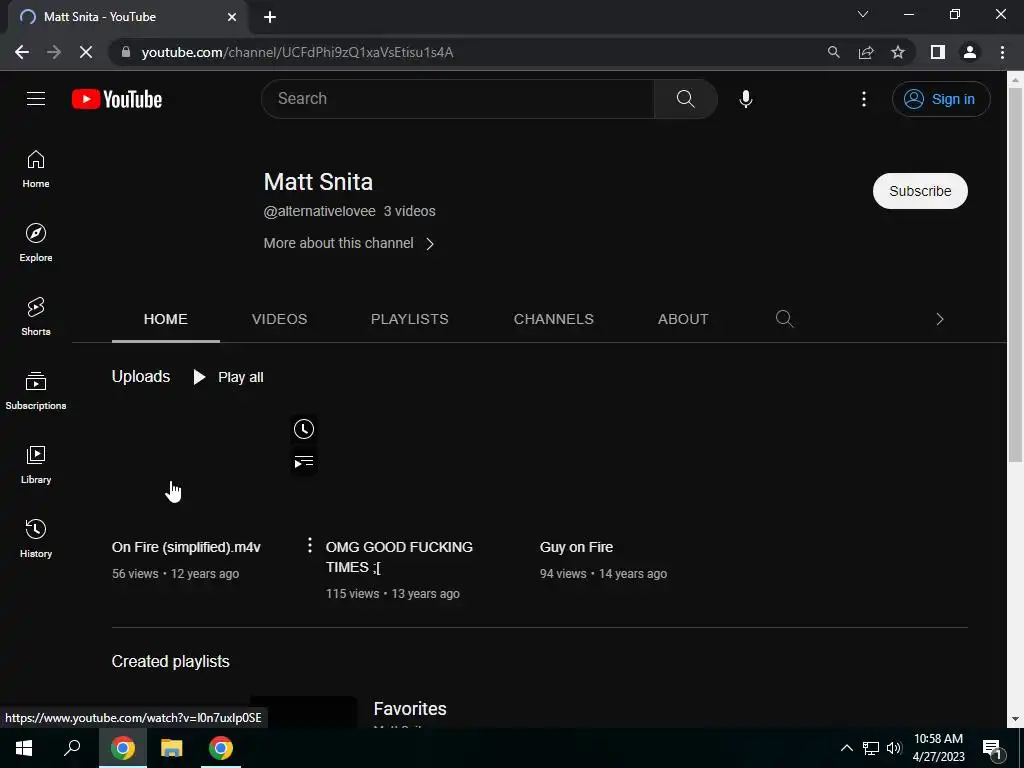This screenshot has height=768, width=1024.
Task: Open File Explorer from the taskbar
Action: [171, 748]
